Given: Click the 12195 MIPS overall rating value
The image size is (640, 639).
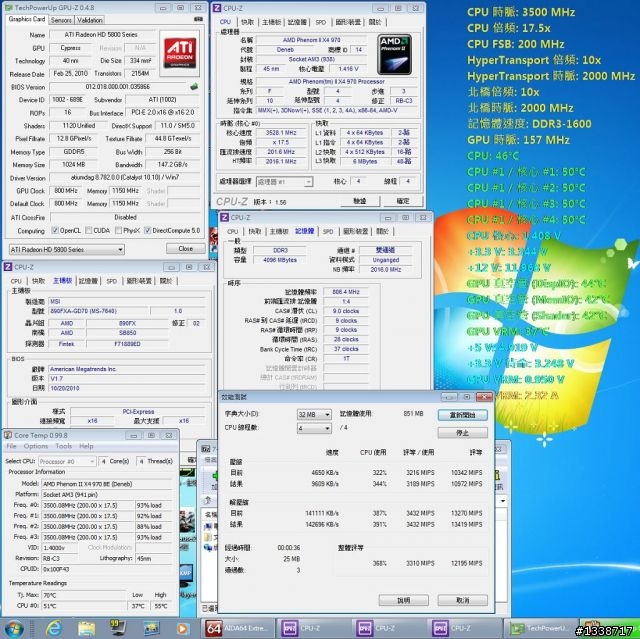Looking at the screenshot, I should [467, 564].
